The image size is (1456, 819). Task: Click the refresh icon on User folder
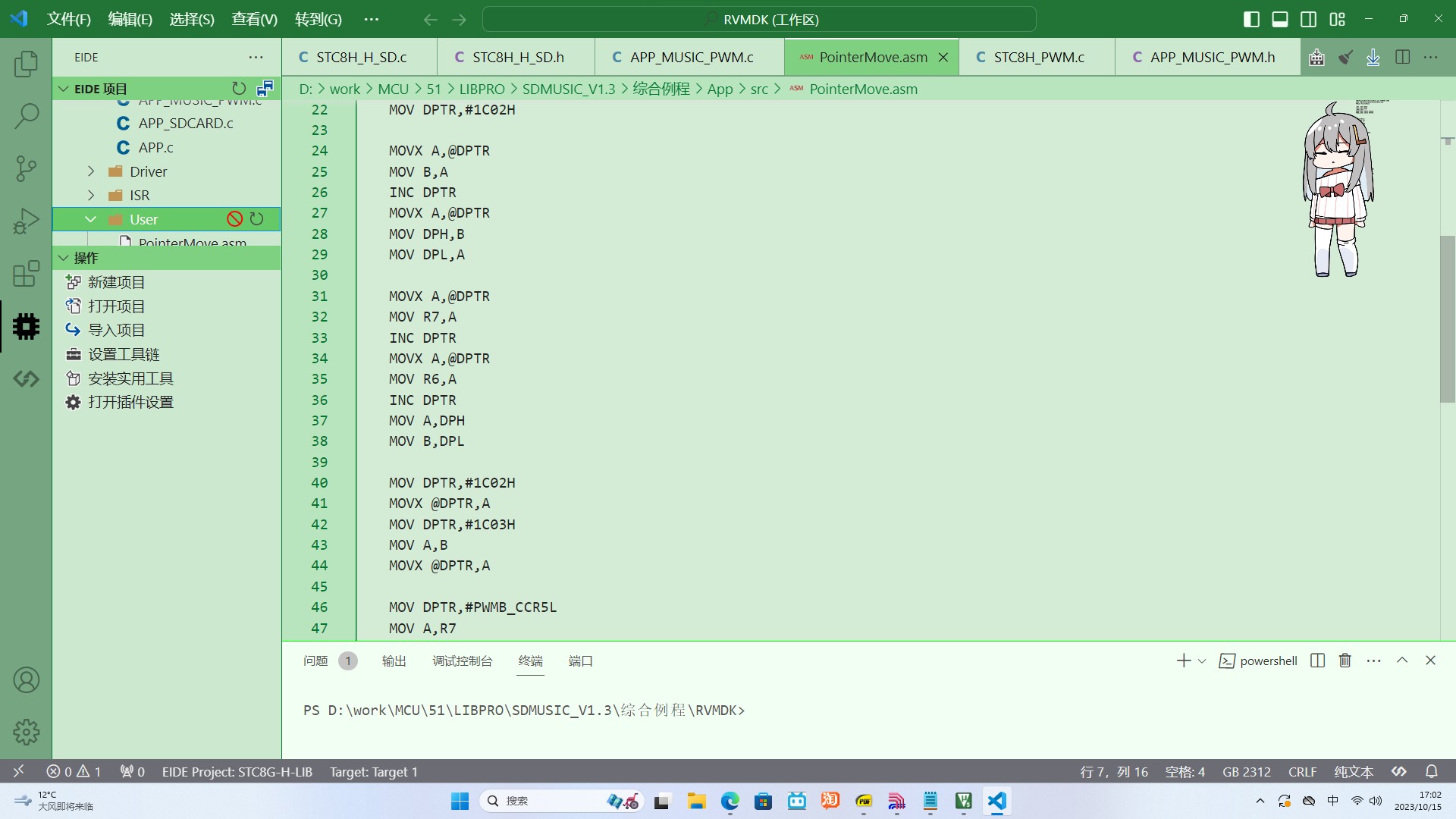(x=256, y=219)
